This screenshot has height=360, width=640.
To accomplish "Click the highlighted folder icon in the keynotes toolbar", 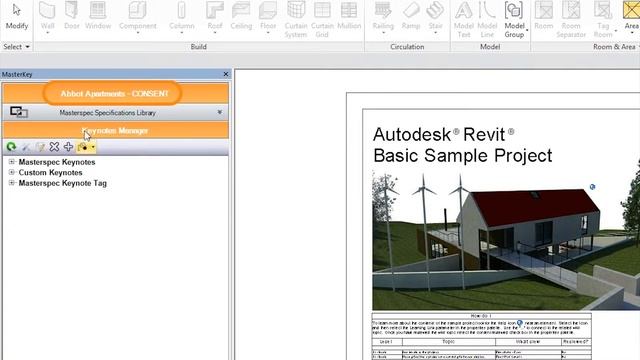I will [x=82, y=147].
